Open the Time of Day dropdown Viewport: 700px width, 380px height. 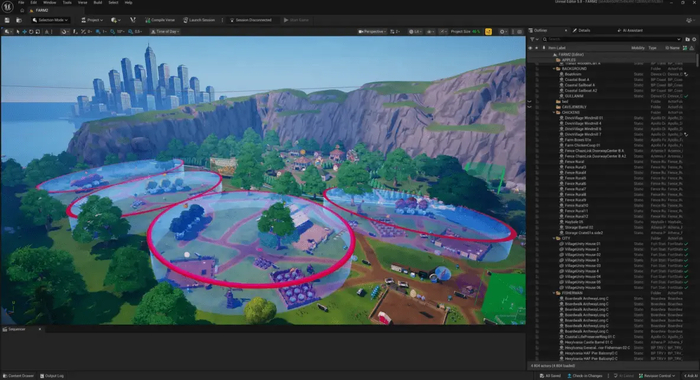(165, 32)
